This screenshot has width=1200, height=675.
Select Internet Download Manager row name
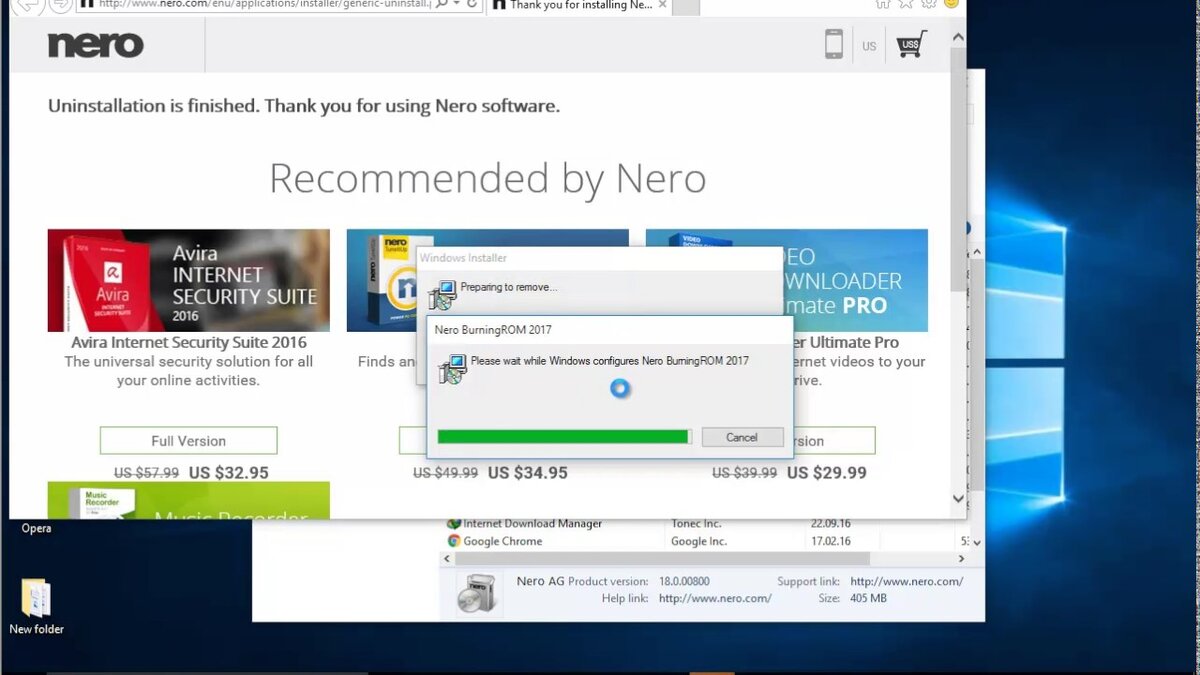point(533,523)
